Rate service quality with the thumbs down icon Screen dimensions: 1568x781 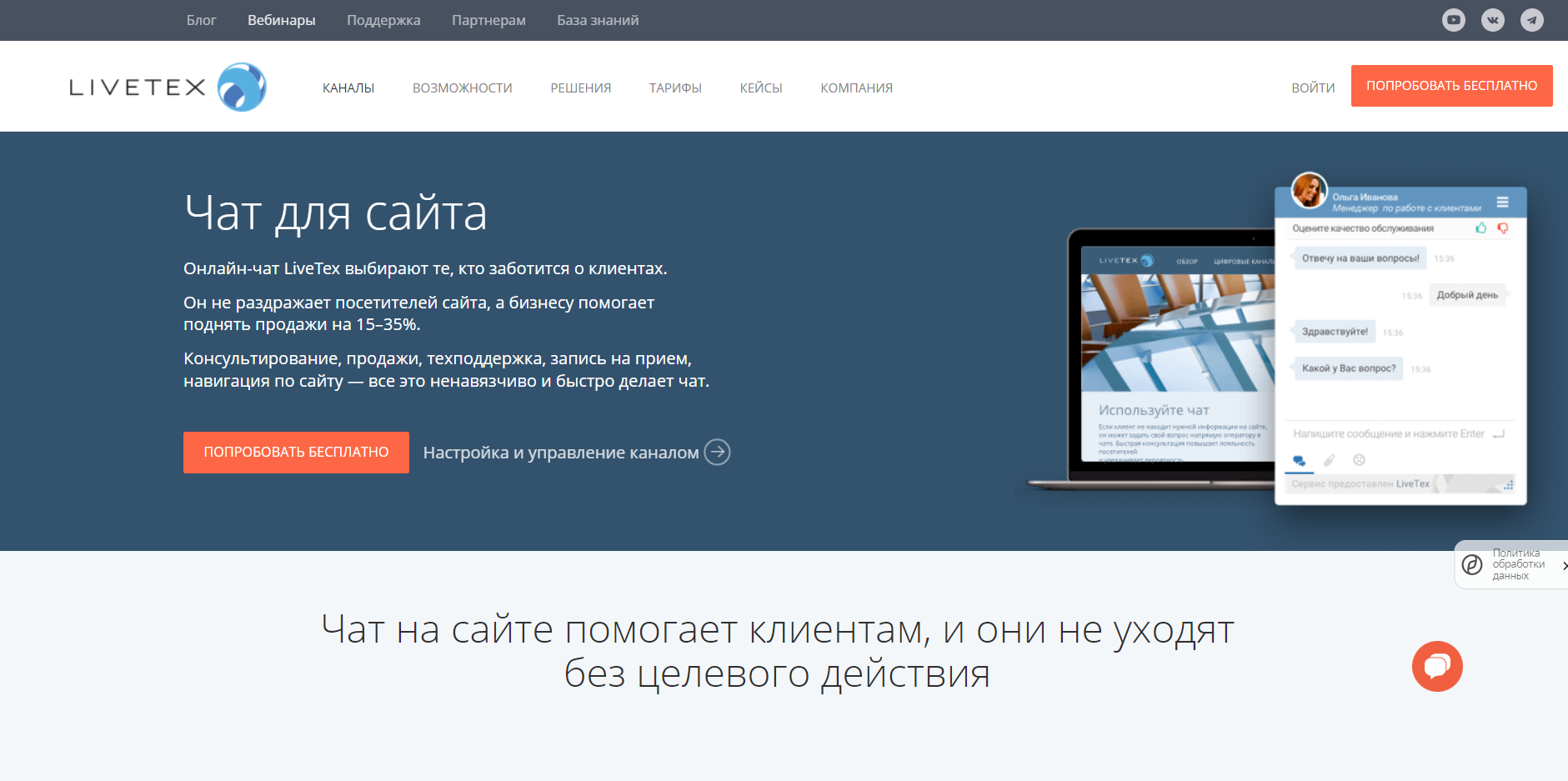tap(1503, 228)
